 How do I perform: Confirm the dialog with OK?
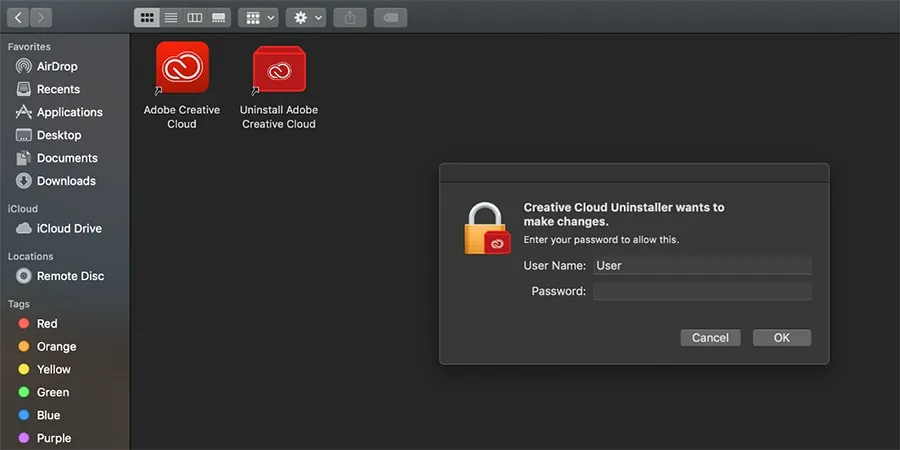[782, 338]
